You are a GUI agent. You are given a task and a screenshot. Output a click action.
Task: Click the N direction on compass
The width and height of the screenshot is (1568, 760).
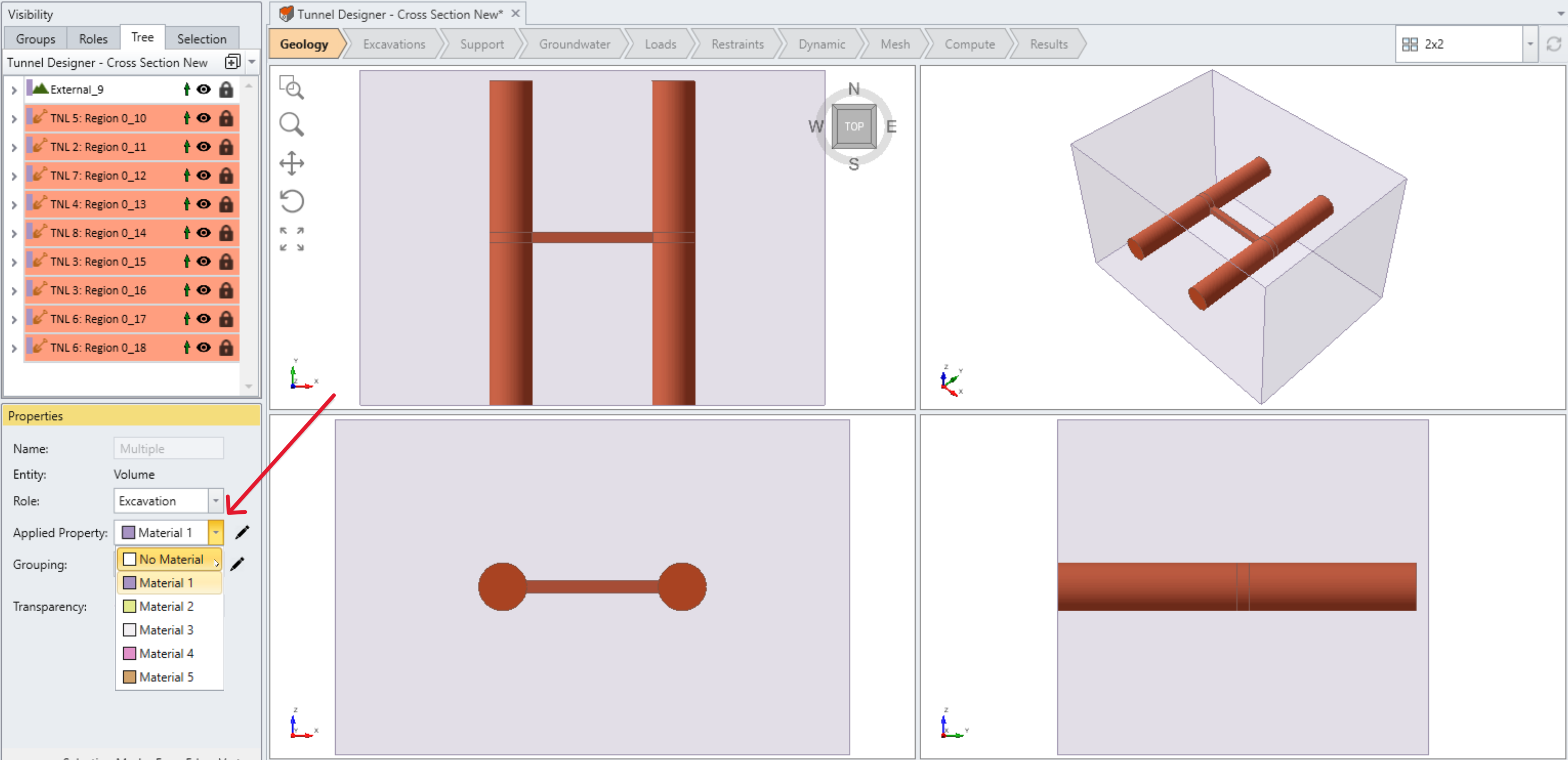(853, 89)
